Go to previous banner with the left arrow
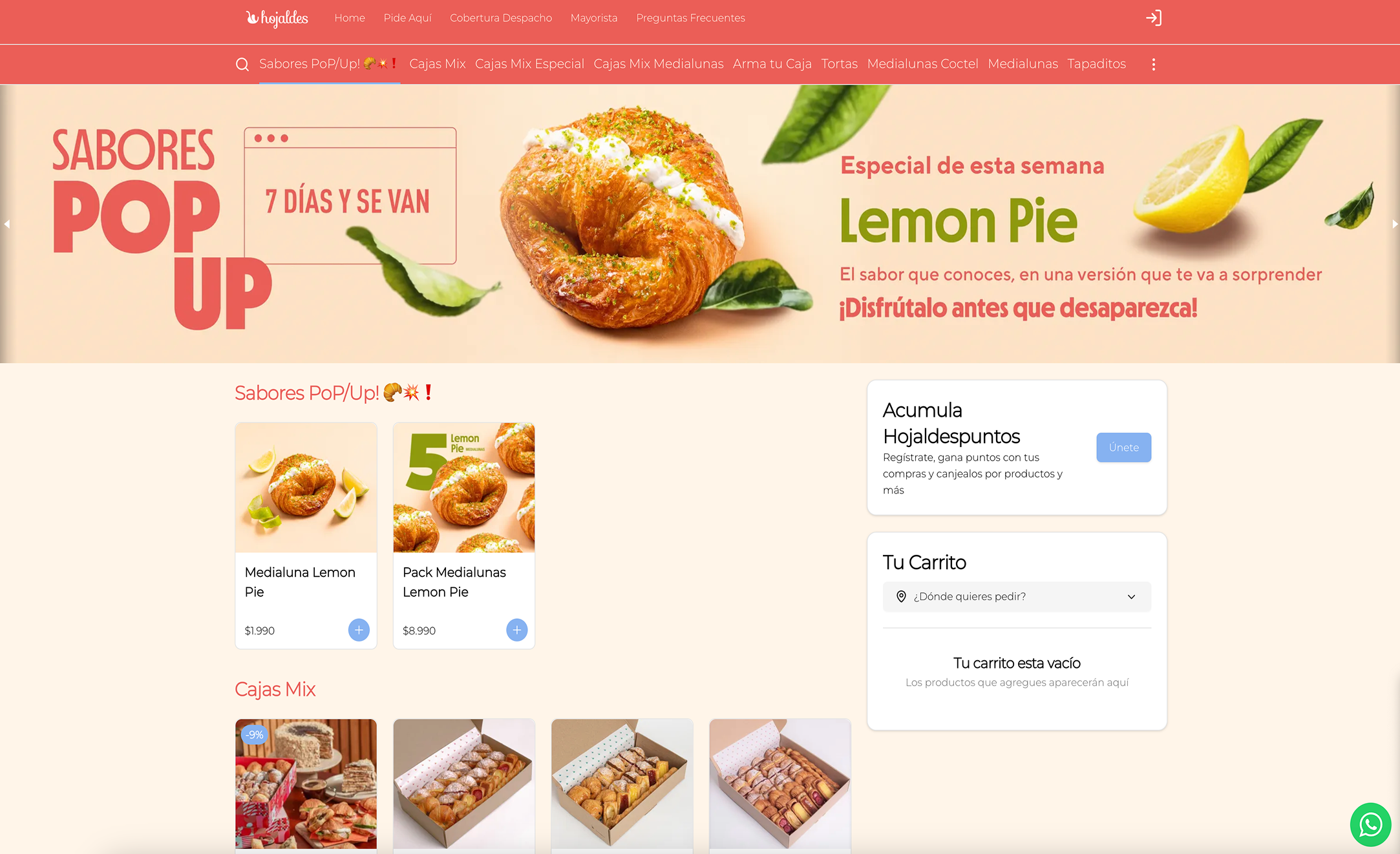 7,224
